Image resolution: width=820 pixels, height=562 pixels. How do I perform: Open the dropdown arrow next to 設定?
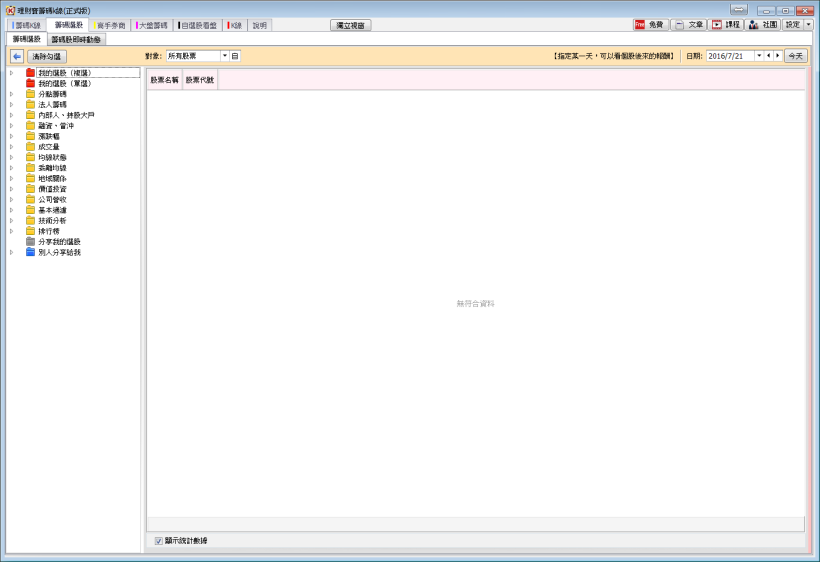[808, 25]
